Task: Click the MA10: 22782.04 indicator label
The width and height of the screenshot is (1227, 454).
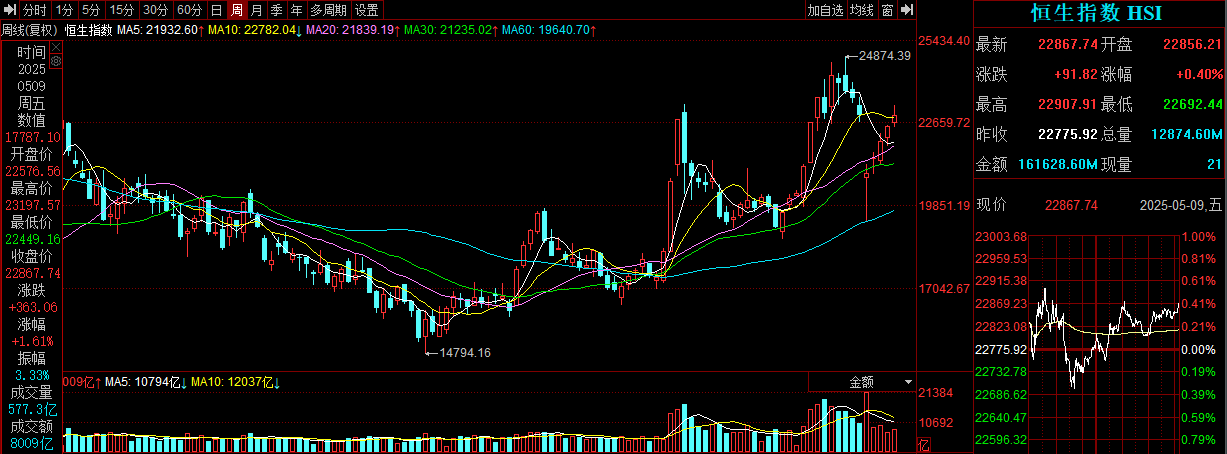Action: click(253, 30)
